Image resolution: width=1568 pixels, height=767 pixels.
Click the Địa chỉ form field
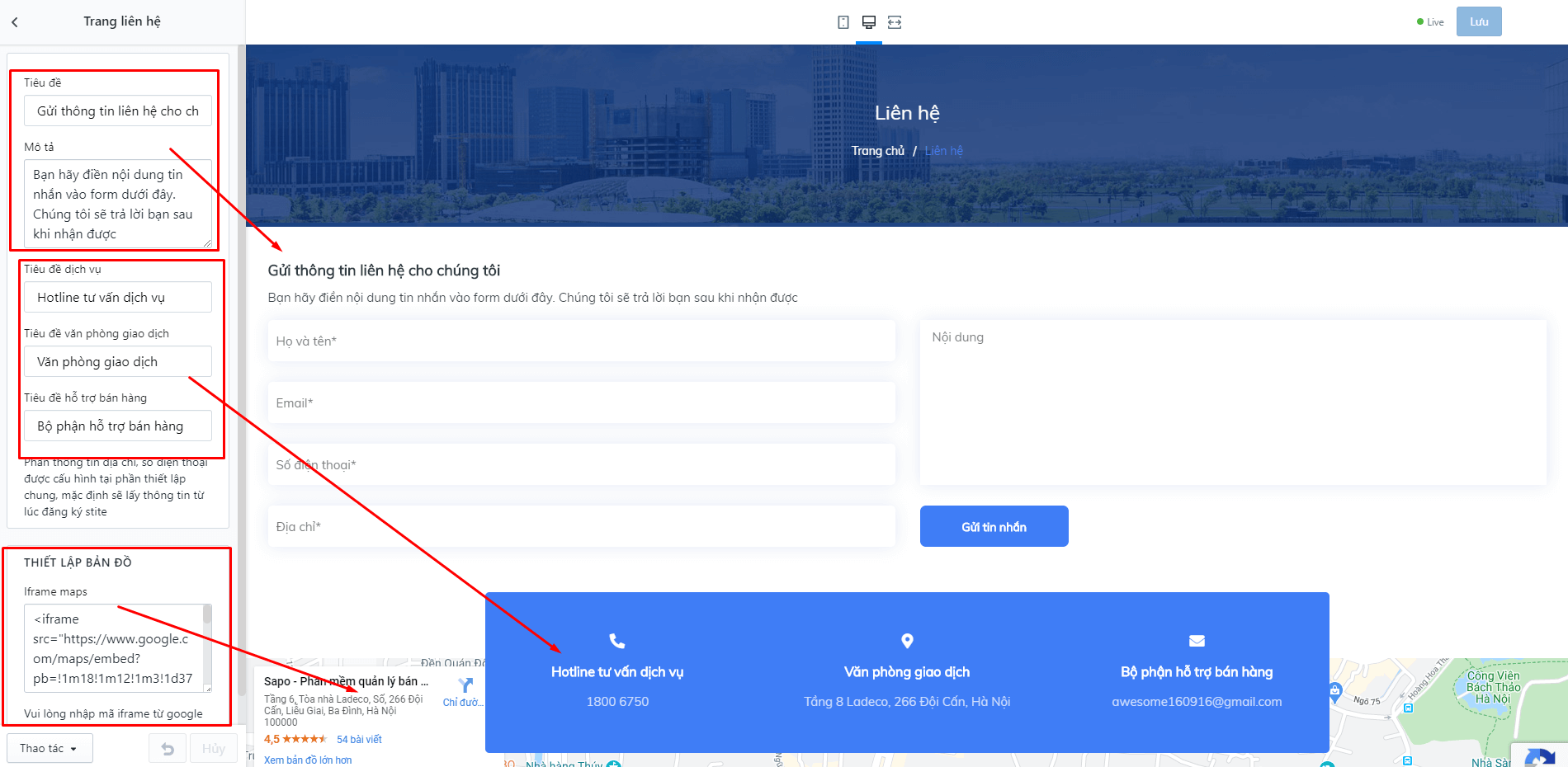click(x=581, y=526)
